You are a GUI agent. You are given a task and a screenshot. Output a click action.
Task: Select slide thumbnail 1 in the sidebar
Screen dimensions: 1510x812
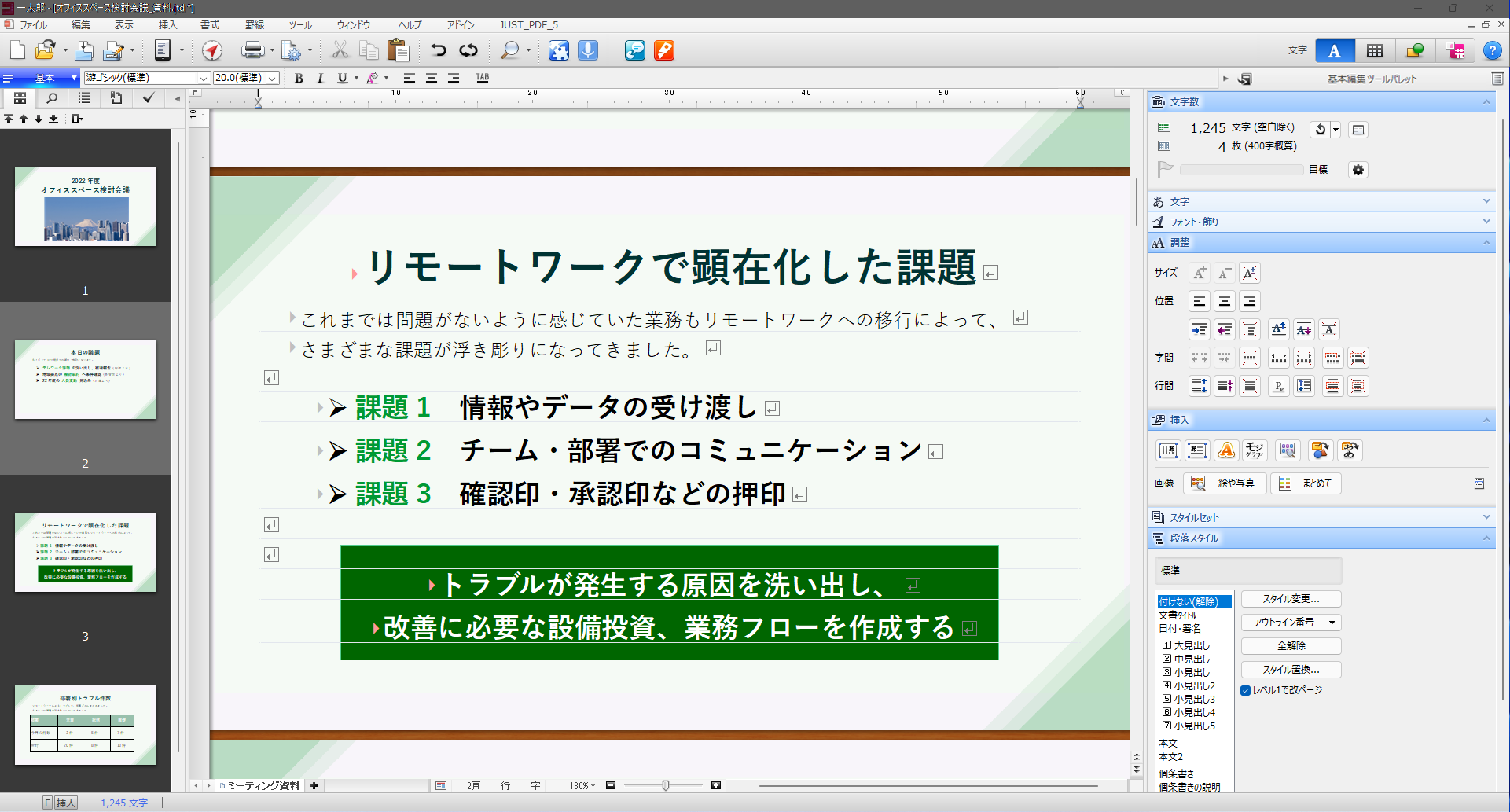point(86,207)
